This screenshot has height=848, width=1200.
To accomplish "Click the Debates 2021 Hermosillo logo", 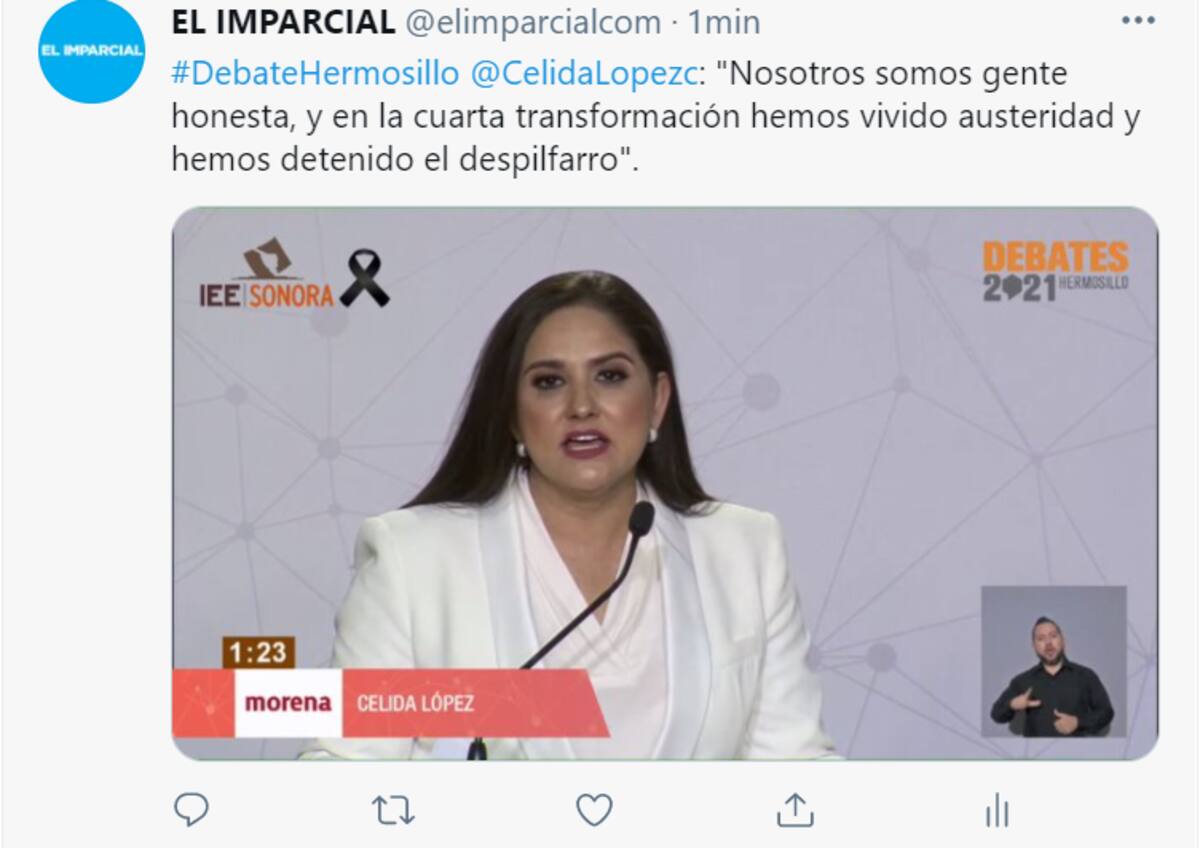I will 1056,271.
